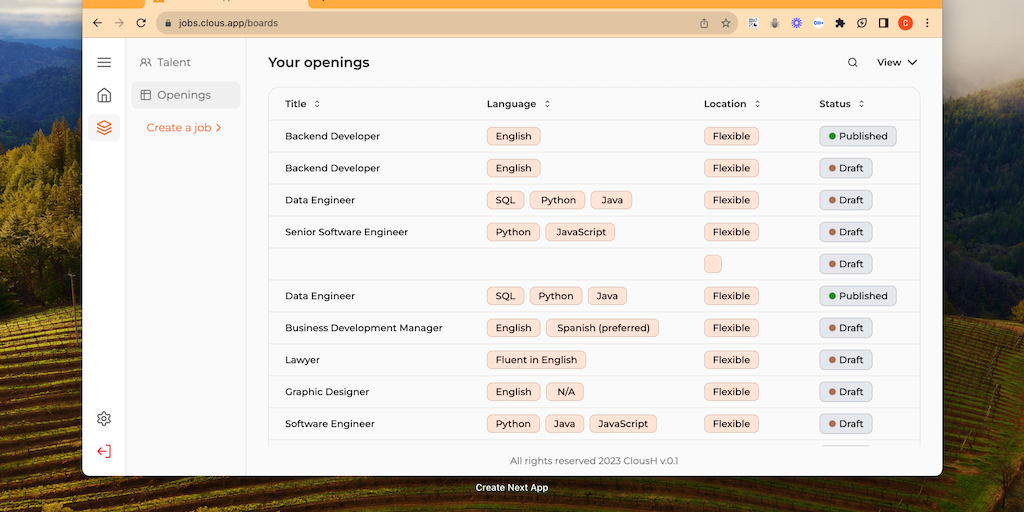
Task: Open the Business Development Manager opening
Action: 363,328
